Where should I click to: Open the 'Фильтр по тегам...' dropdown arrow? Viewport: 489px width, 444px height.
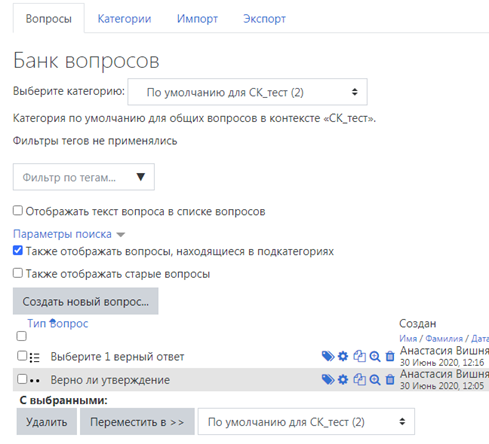(x=141, y=177)
